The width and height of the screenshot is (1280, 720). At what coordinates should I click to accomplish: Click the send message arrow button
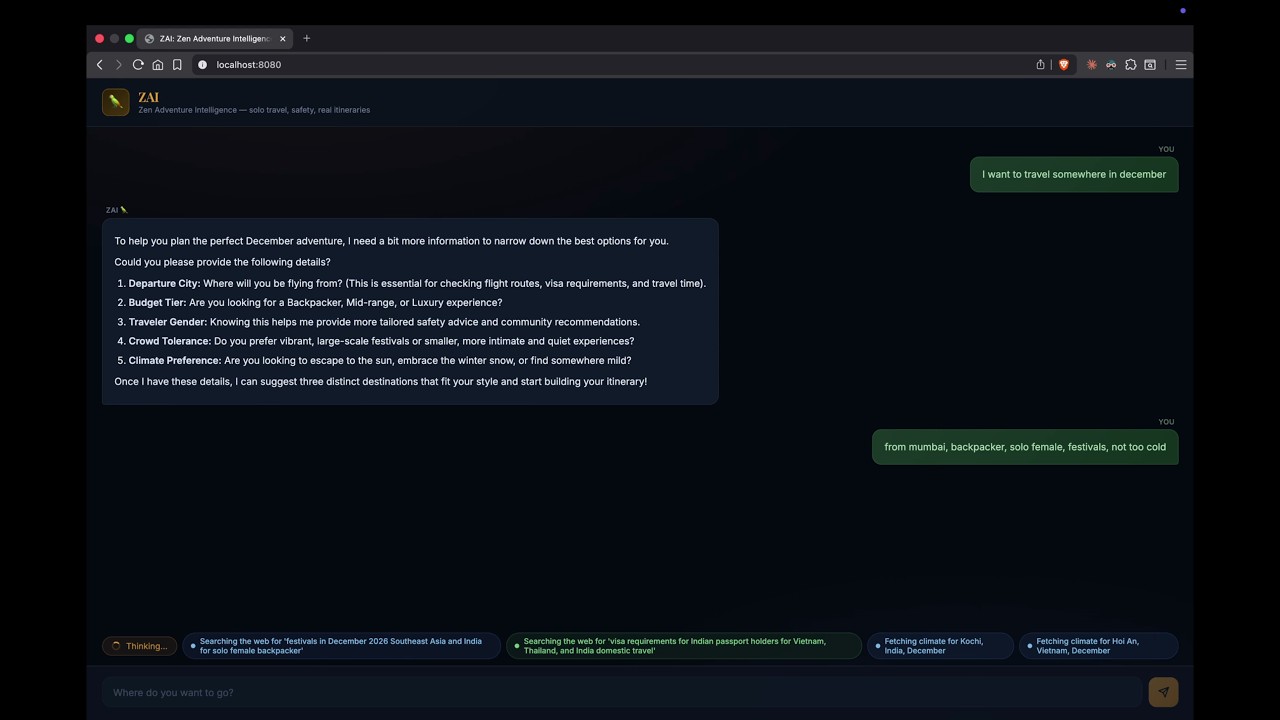coord(1163,692)
